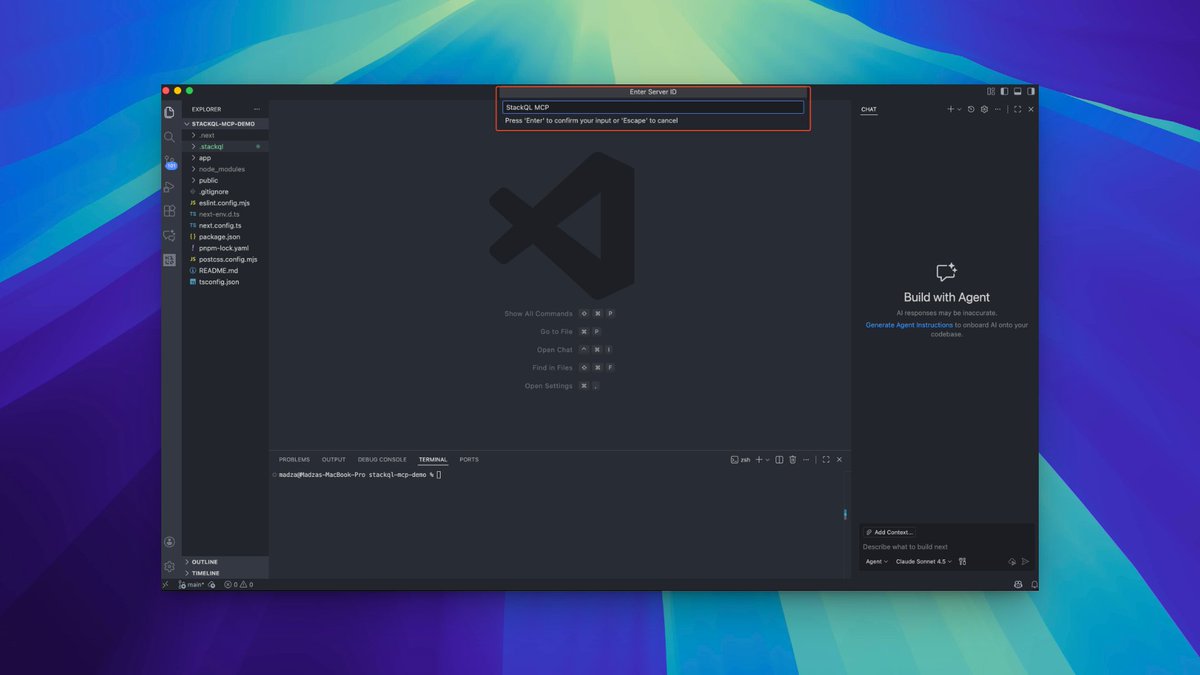Click main branch in status bar
The height and width of the screenshot is (675, 1200).
(x=192, y=584)
